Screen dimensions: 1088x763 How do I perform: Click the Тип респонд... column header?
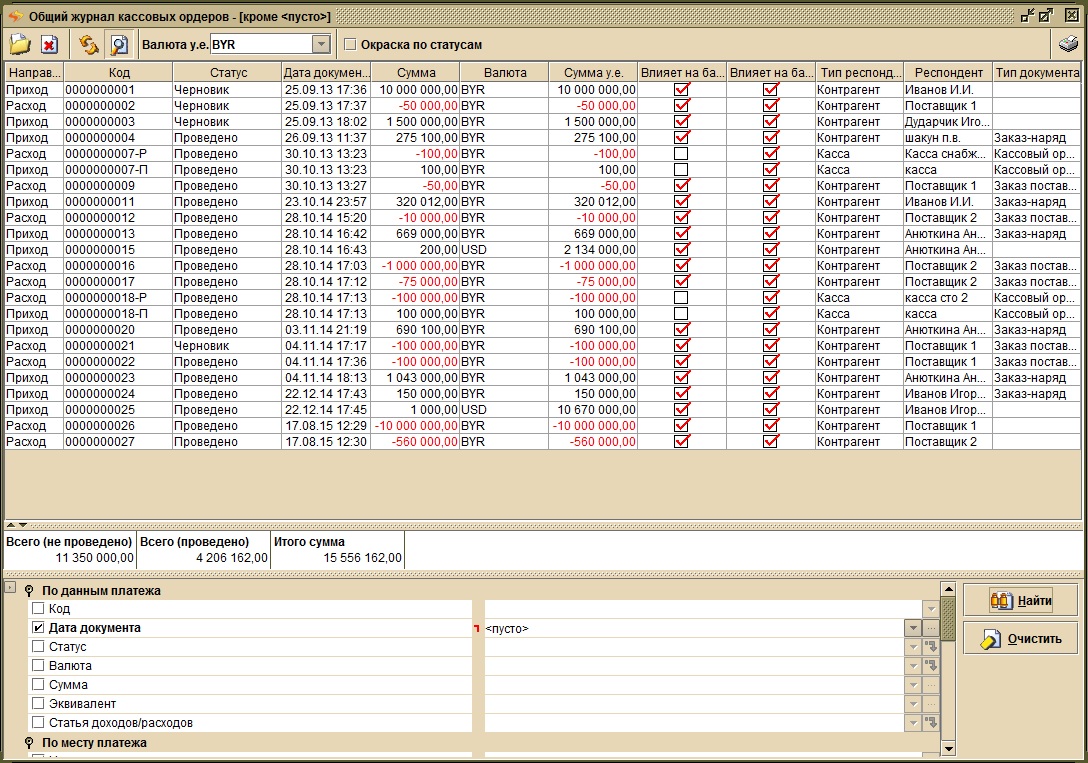click(x=860, y=72)
